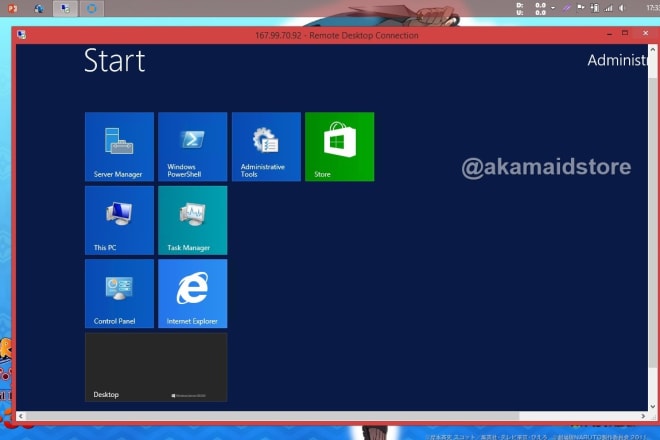Open the Administrative Tools tile
Image resolution: width=660 pixels, height=440 pixels.
point(266,147)
